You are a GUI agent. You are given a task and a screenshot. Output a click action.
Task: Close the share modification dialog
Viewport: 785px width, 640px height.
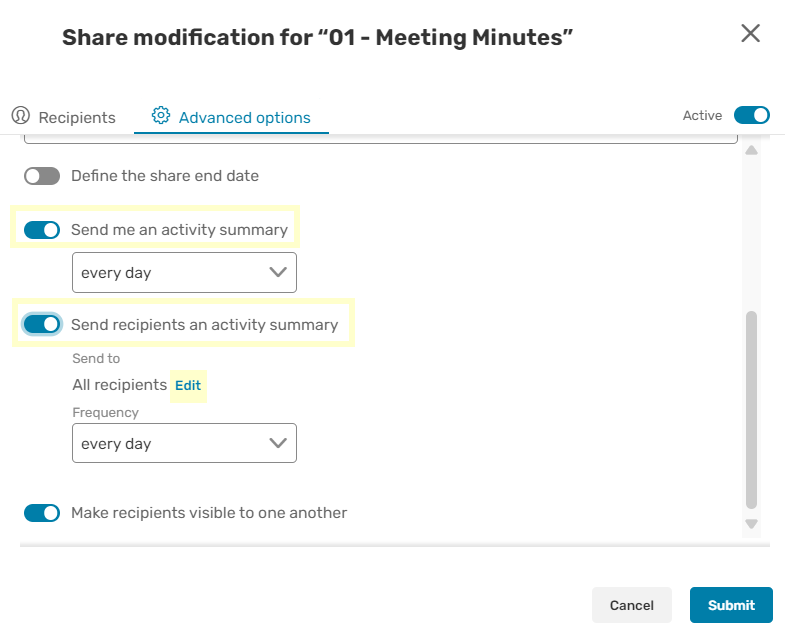point(750,34)
